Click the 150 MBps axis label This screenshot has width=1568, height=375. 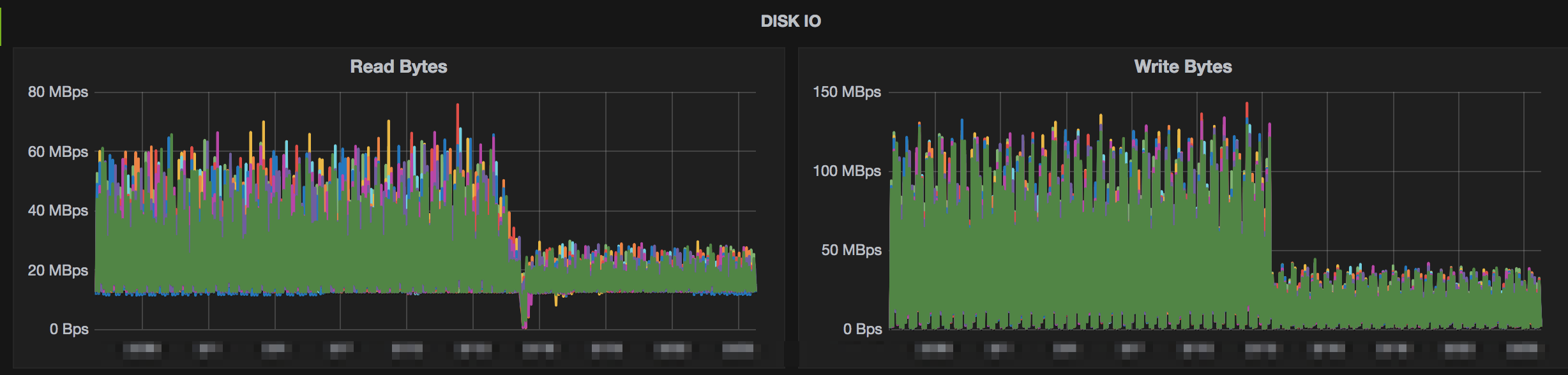point(847,92)
